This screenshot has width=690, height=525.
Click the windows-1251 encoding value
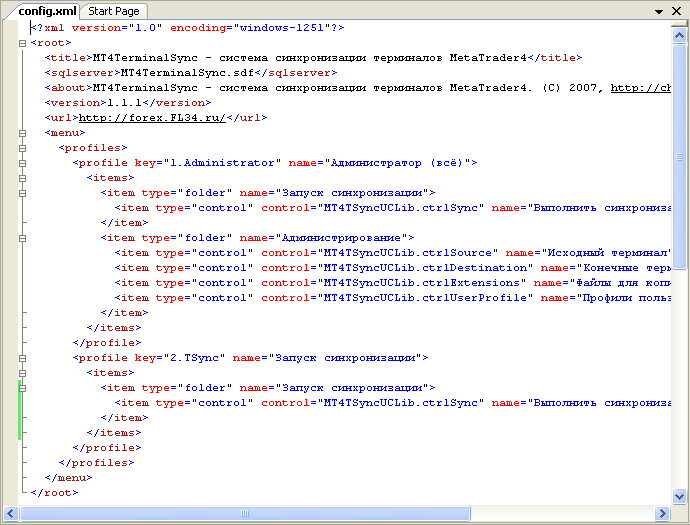point(281,28)
